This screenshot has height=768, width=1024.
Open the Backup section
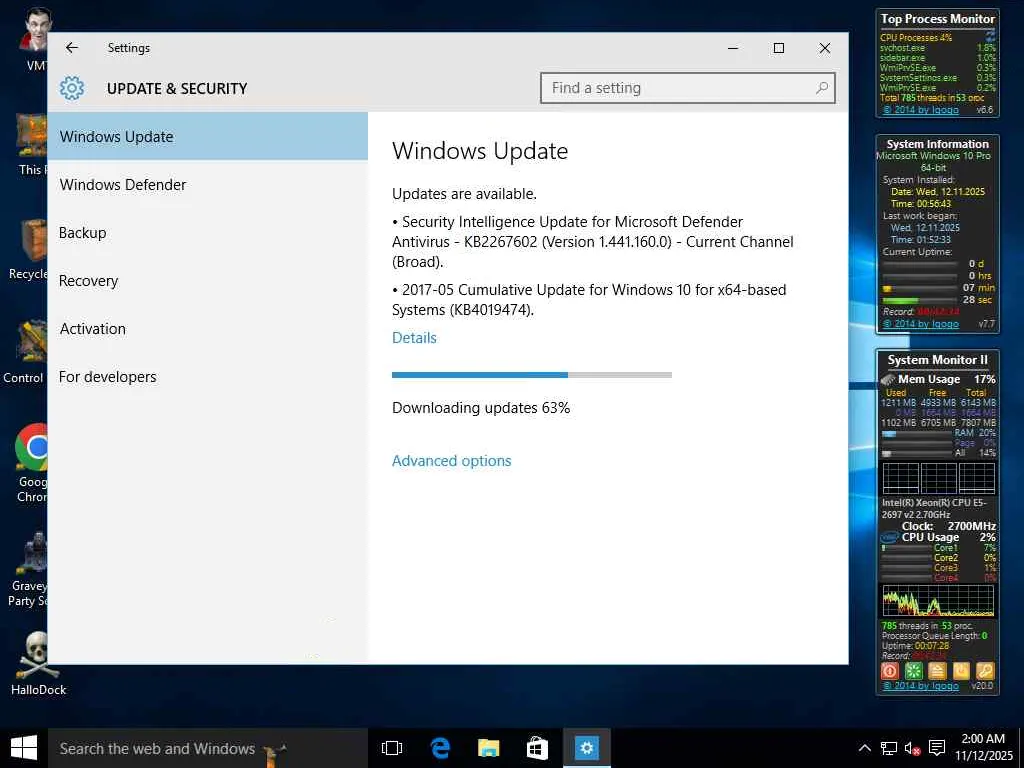[208, 232]
